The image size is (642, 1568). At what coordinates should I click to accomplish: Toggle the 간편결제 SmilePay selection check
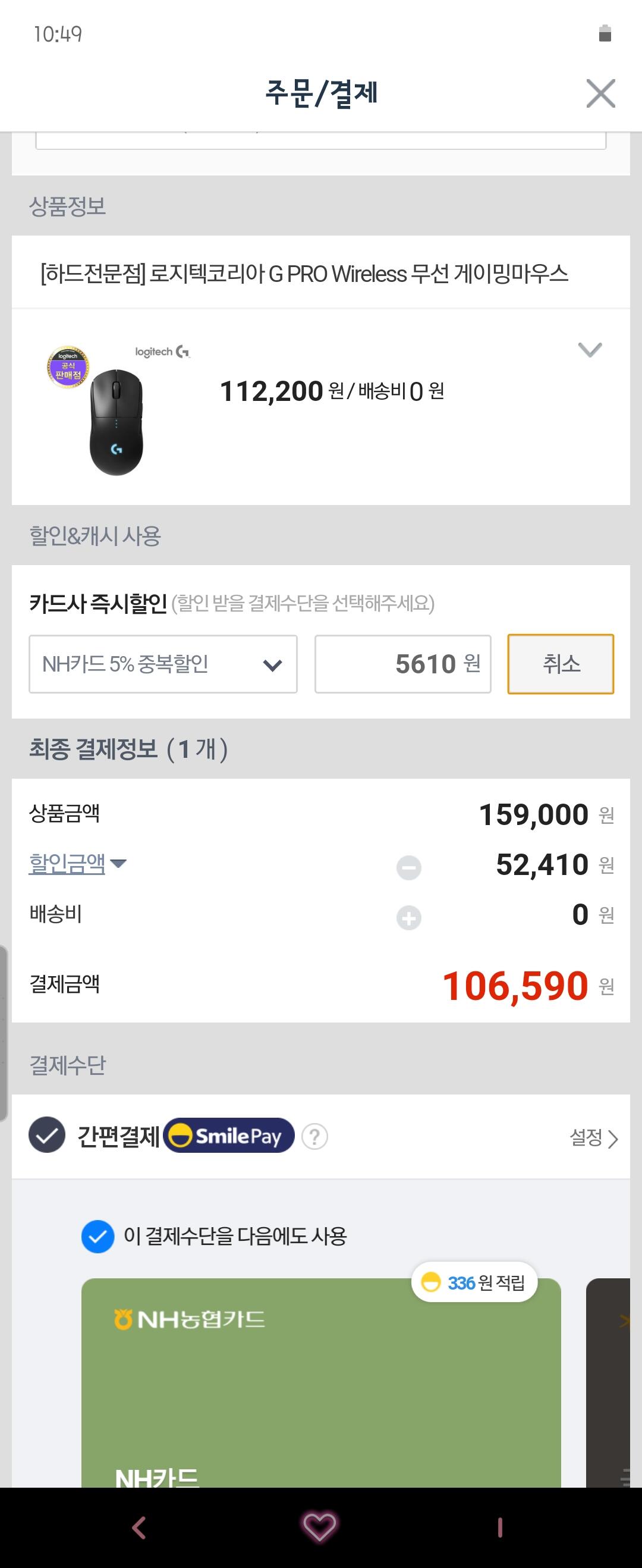(x=47, y=1136)
